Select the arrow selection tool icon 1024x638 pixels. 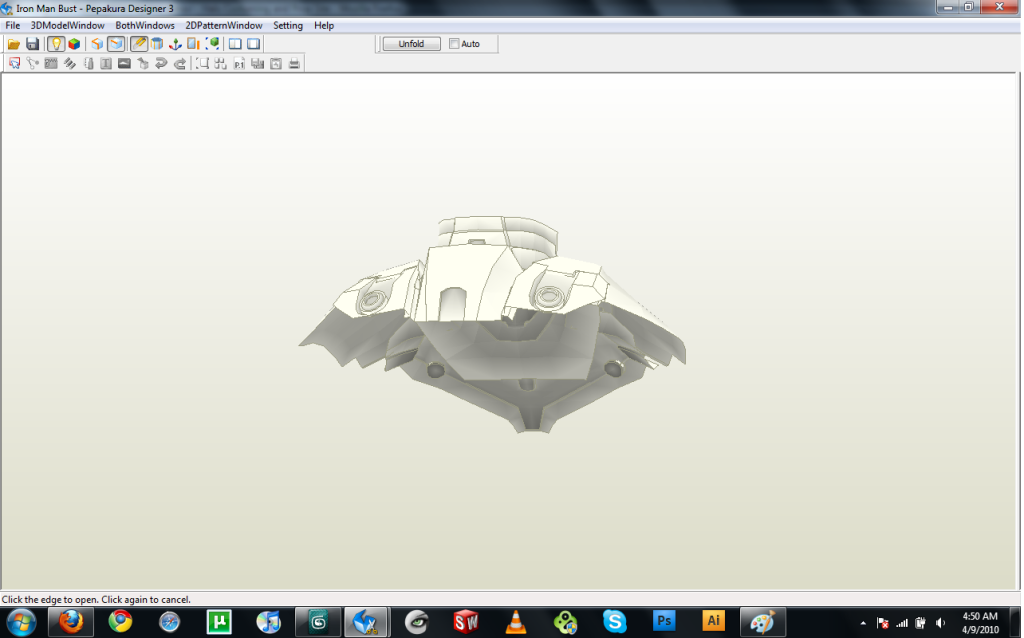14,64
